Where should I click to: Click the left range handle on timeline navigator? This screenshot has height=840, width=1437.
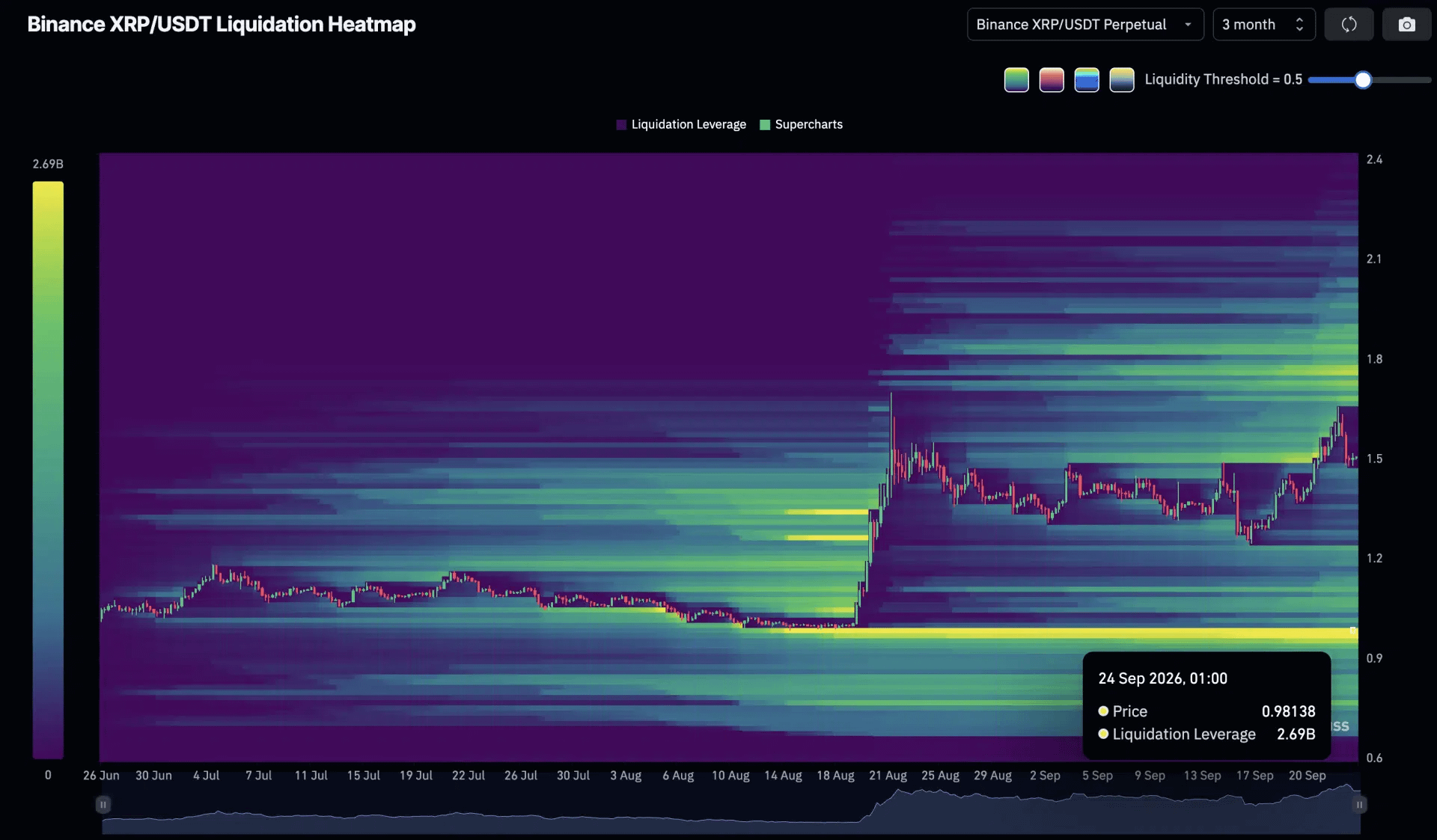[x=103, y=805]
